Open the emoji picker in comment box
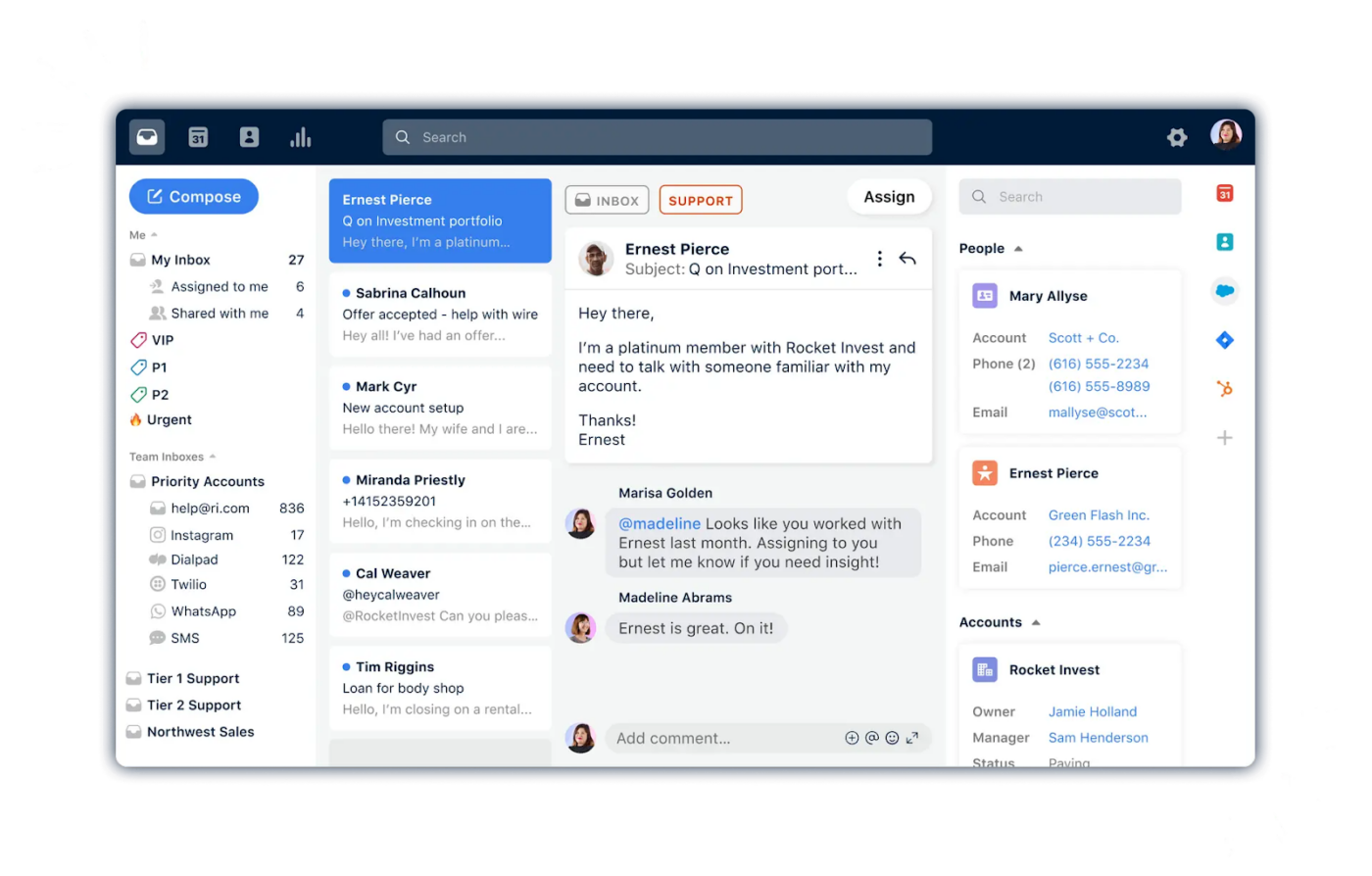 pos(892,738)
